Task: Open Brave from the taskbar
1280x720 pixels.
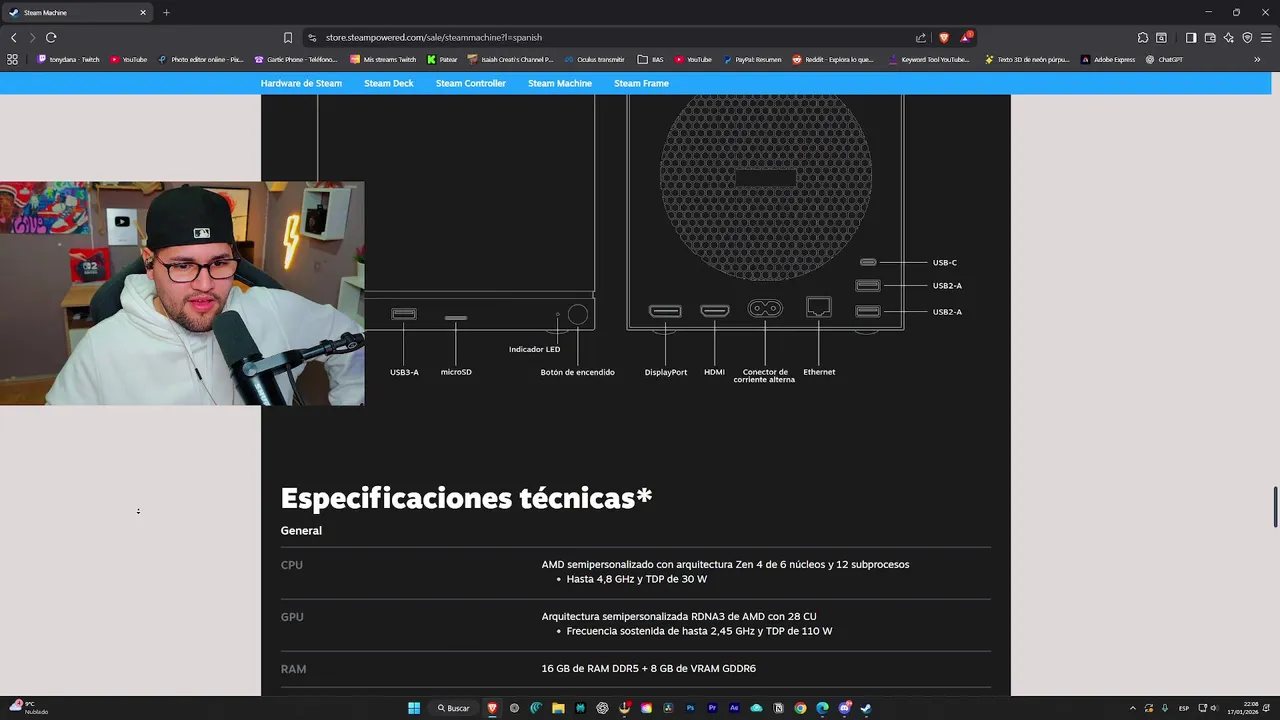Action: point(492,708)
